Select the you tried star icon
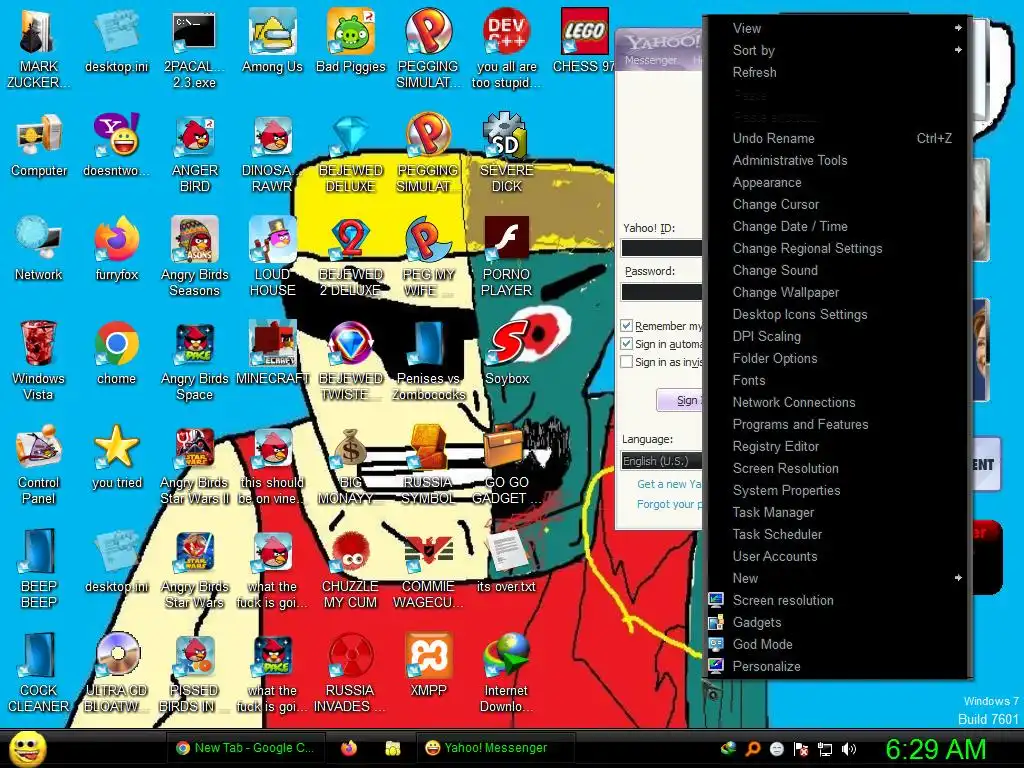The image size is (1024, 768). point(116,457)
